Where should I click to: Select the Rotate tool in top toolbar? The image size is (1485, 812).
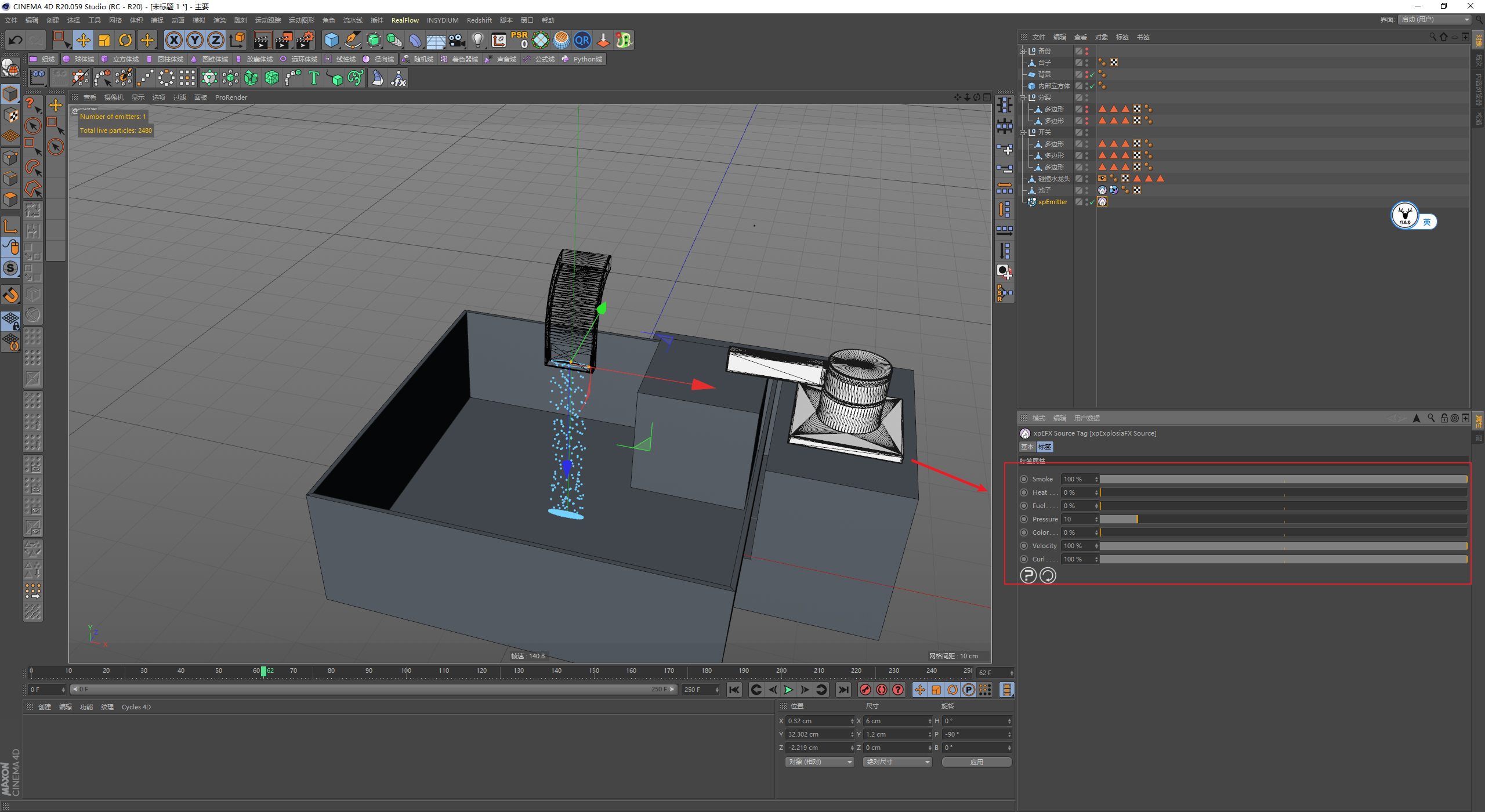(x=125, y=40)
